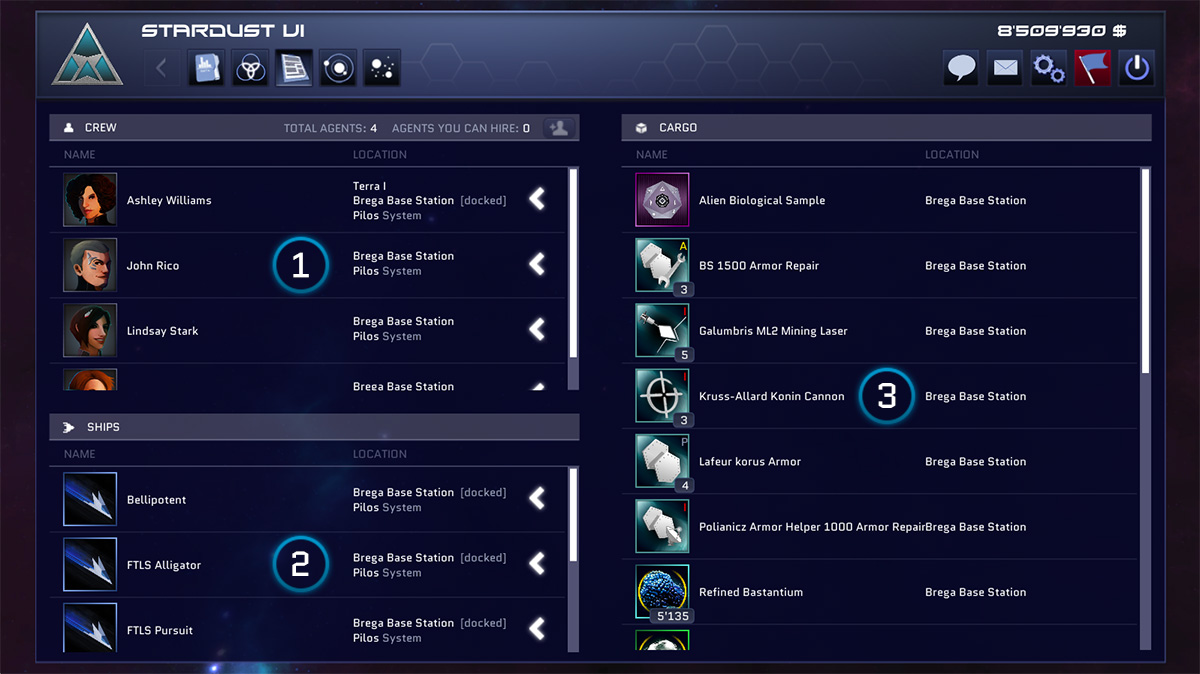
Task: Select the assets list tab icon
Action: pos(294,68)
